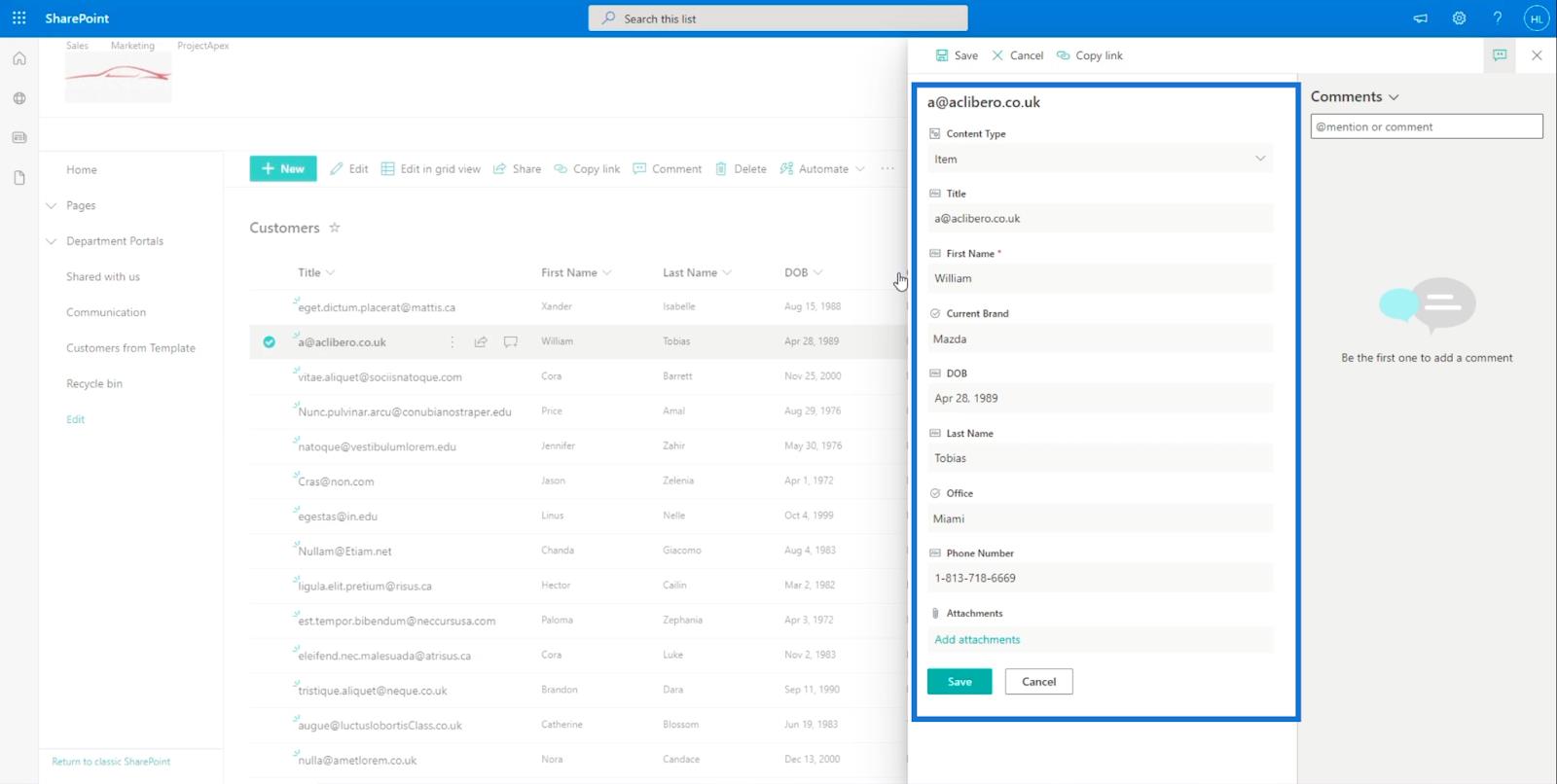Click comment icon on a@aclibero.co.uk row
The image size is (1557, 784).
[510, 341]
